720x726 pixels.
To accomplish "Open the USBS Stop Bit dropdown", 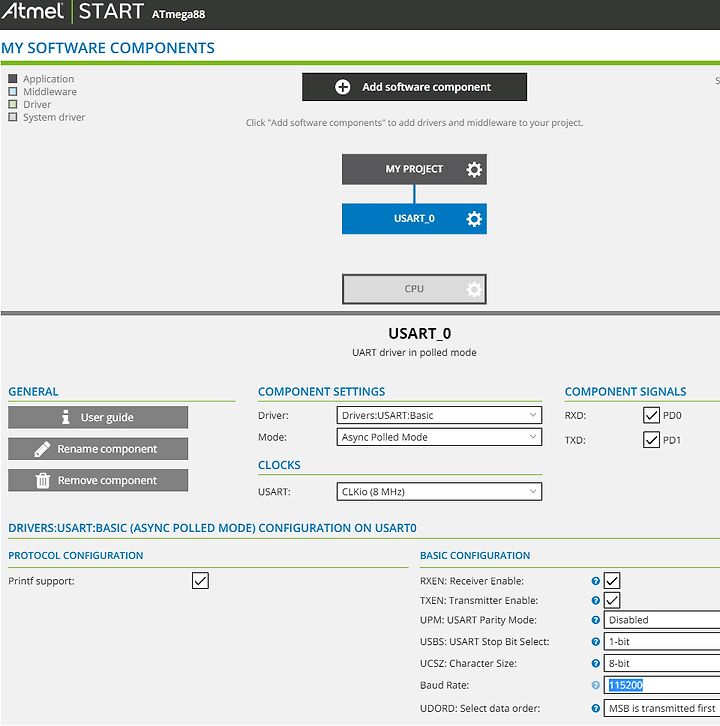I will tap(662, 642).
